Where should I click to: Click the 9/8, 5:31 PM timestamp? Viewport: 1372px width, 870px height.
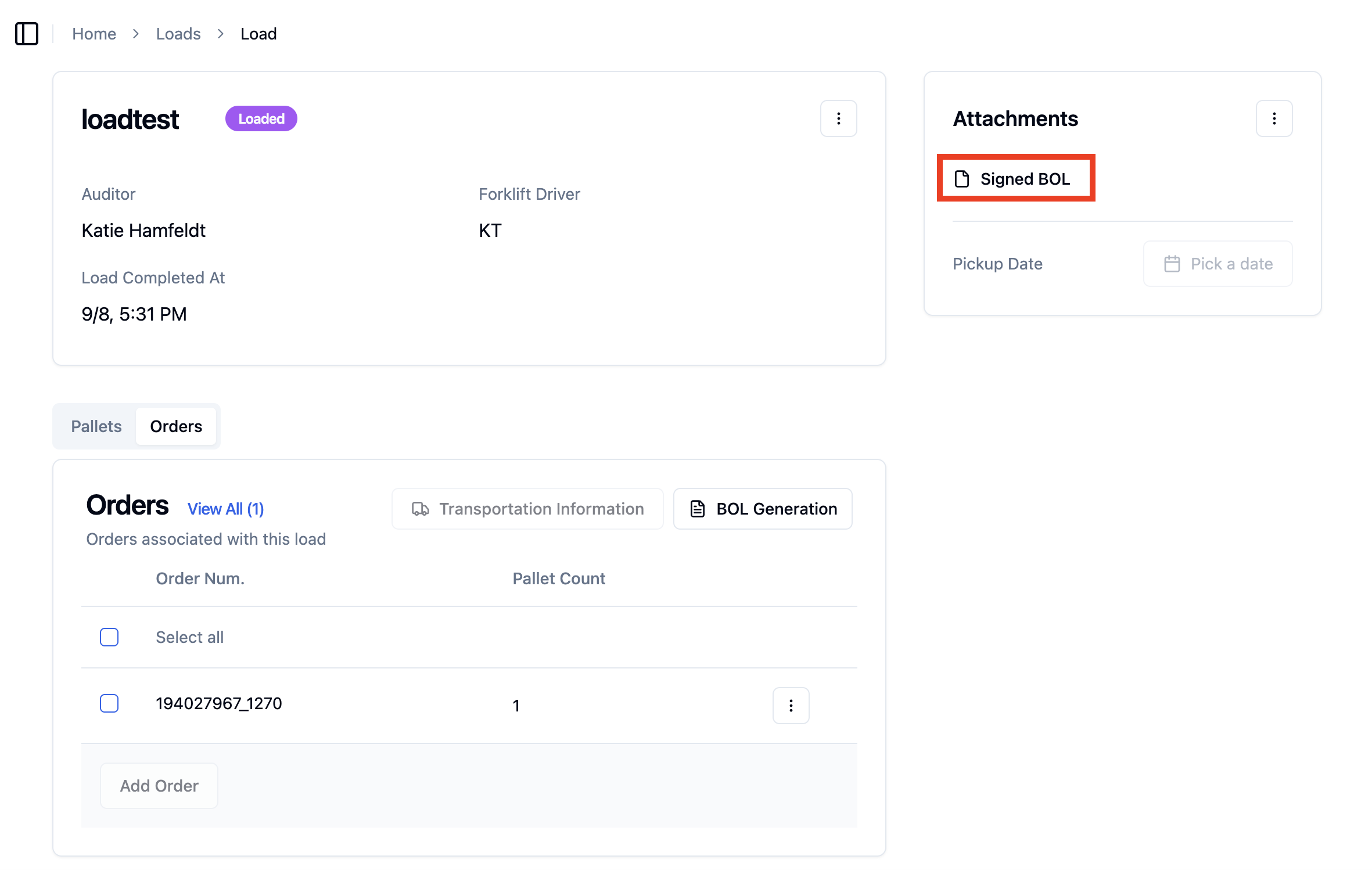(134, 314)
